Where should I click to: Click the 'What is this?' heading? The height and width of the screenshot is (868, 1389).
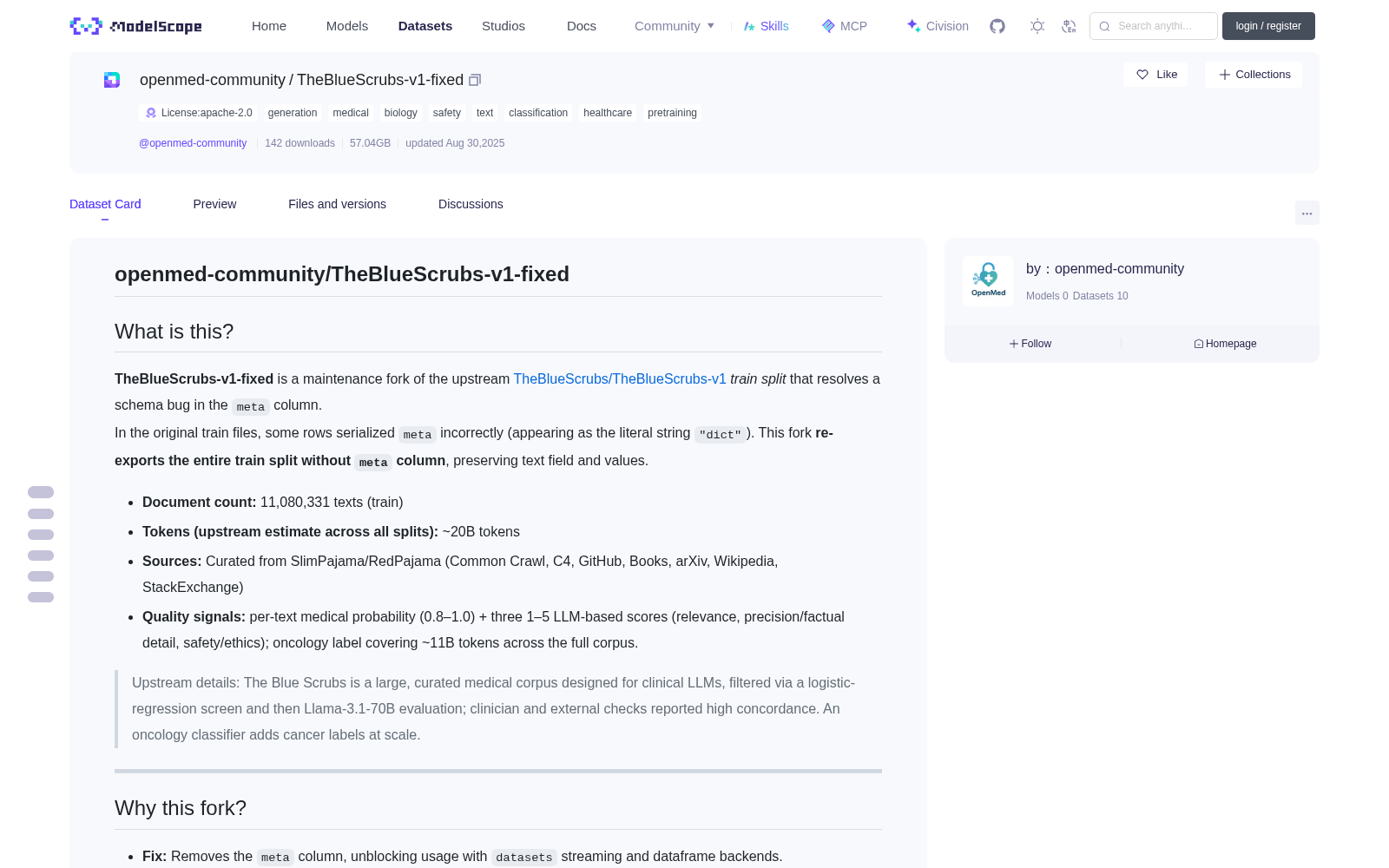(174, 332)
